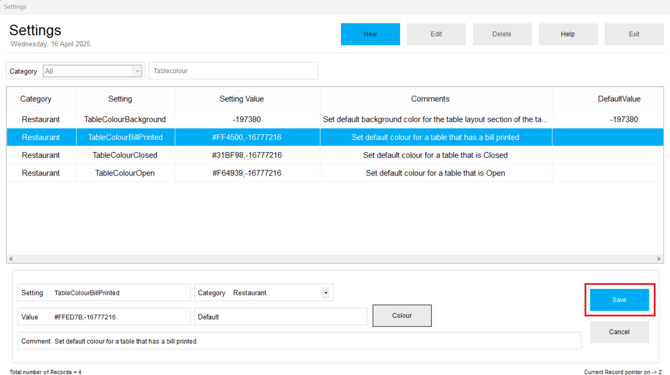Click the New button
The width and height of the screenshot is (670, 375).
tap(370, 34)
